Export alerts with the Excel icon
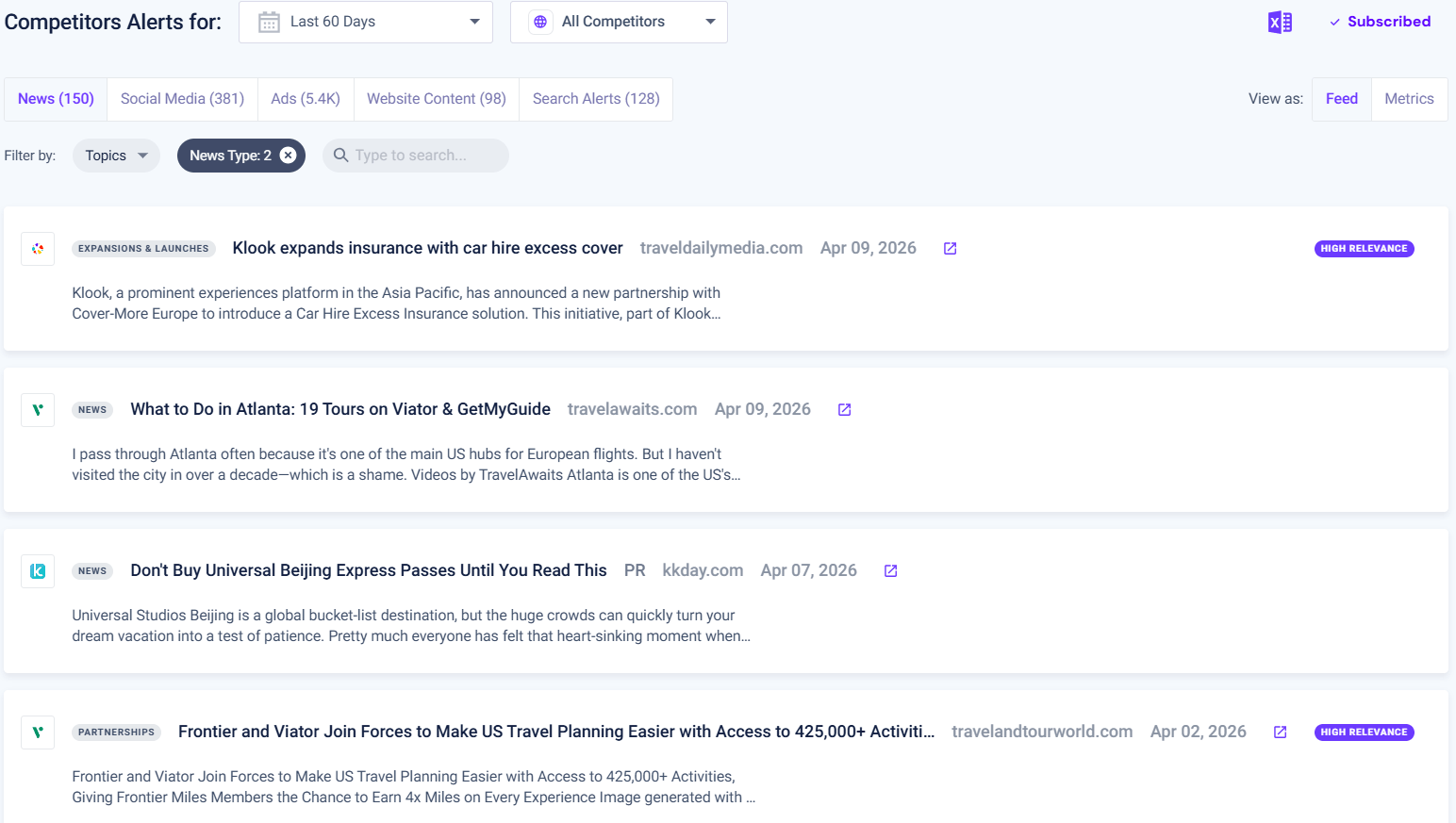1456x823 pixels. (x=1280, y=22)
